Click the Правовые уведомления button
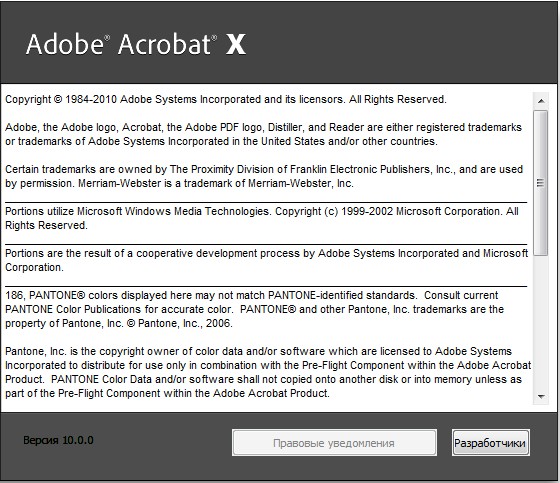The width and height of the screenshot is (560, 483). click(334, 443)
